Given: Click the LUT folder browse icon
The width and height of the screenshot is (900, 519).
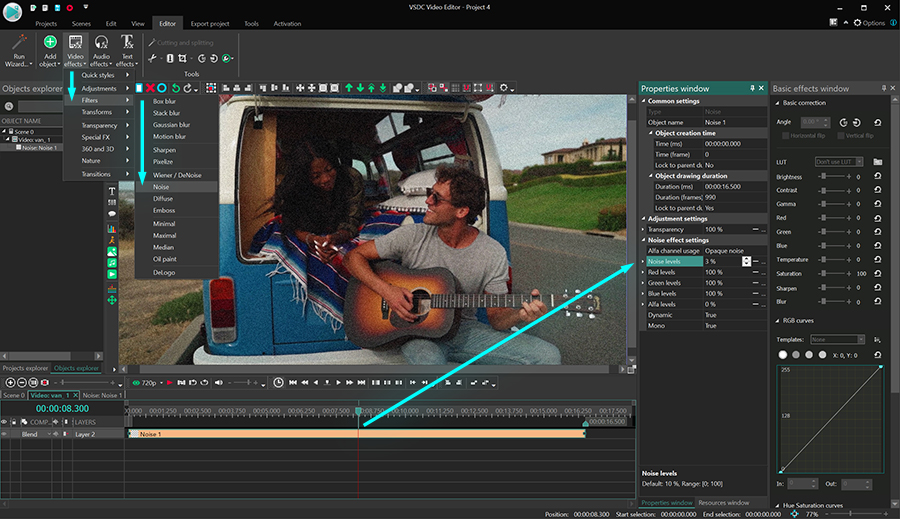Looking at the screenshot, I should pos(877,161).
